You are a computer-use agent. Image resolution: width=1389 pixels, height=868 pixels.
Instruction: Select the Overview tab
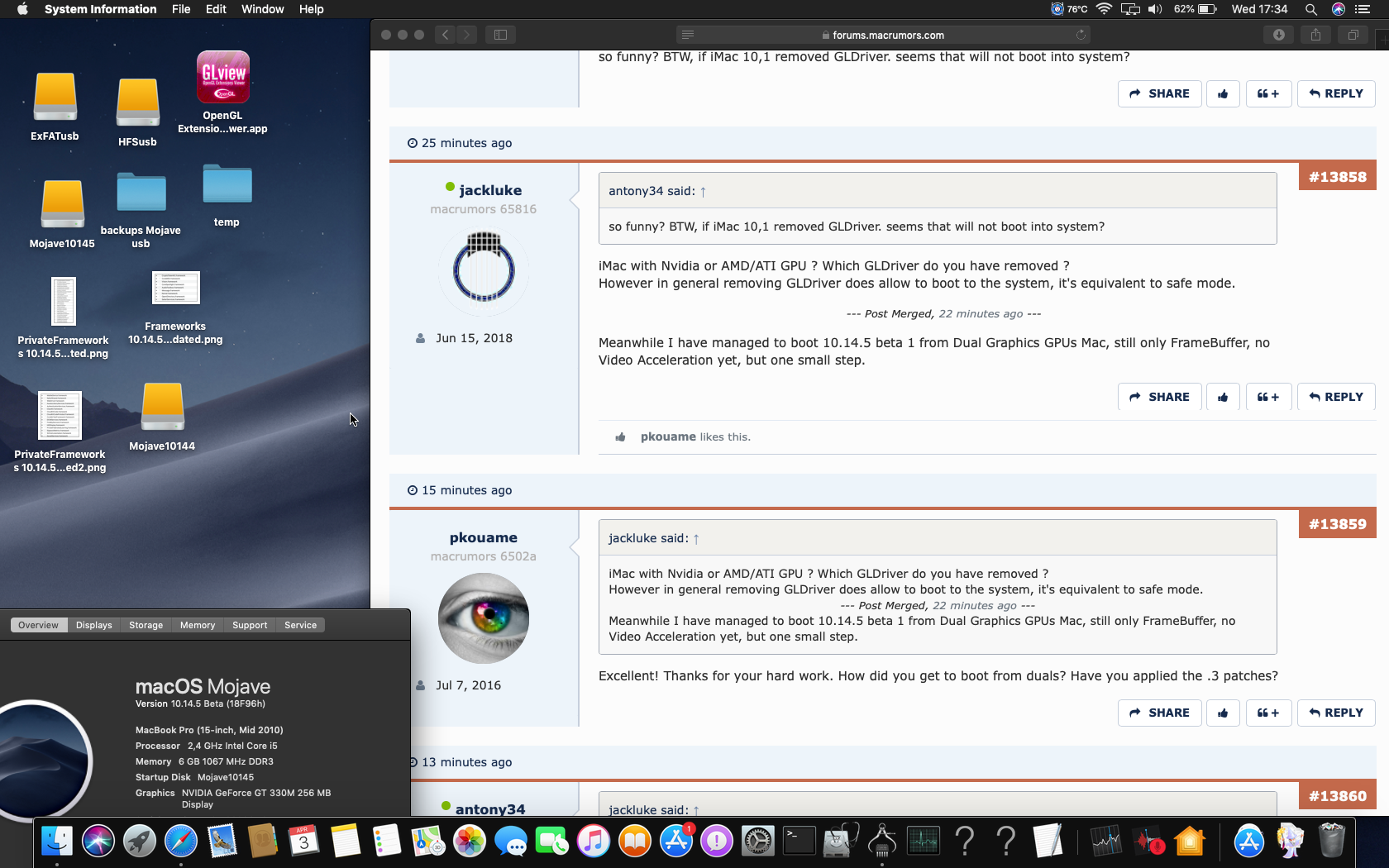39,625
